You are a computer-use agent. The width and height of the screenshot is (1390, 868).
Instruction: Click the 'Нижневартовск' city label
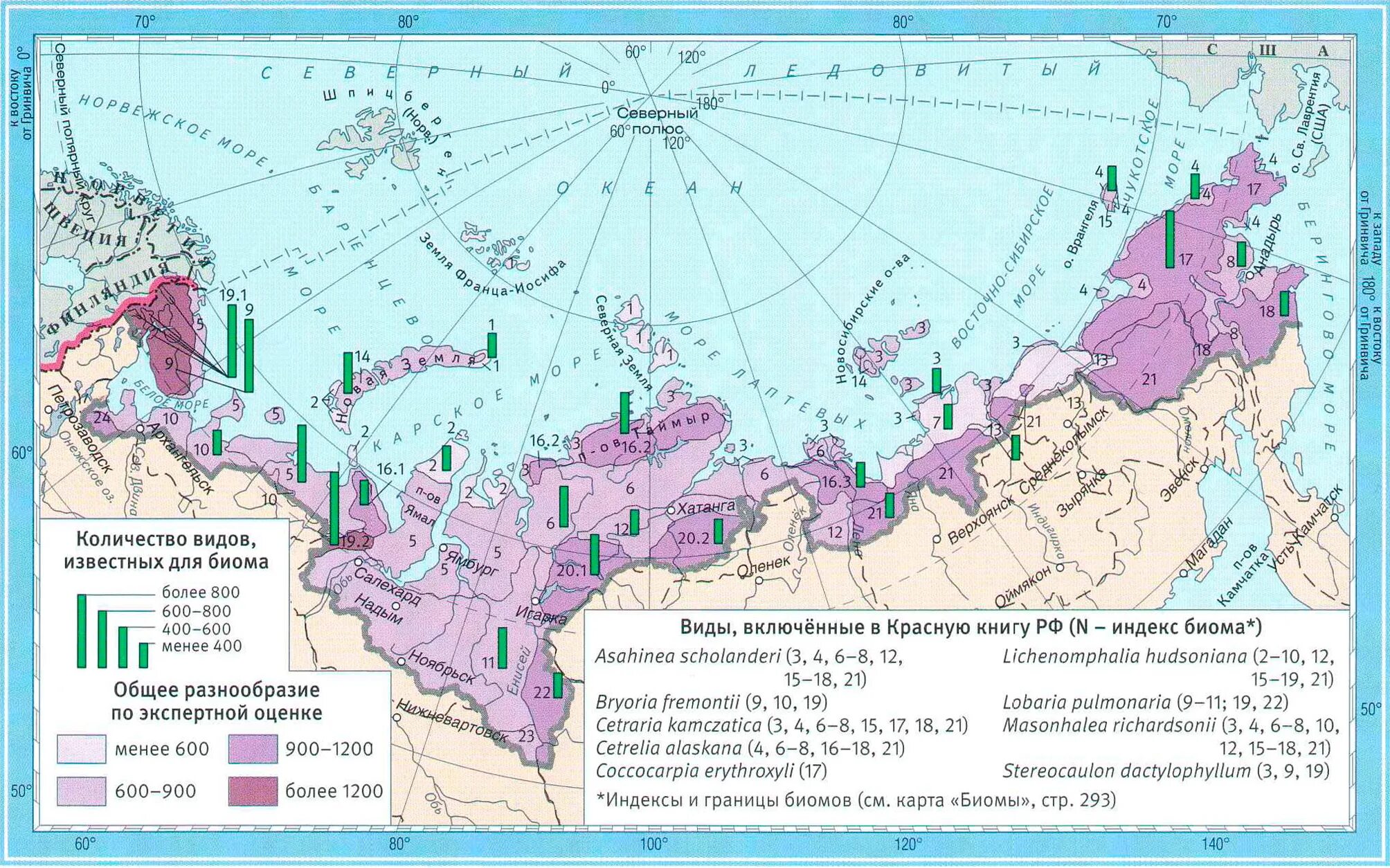pyautogui.click(x=453, y=720)
